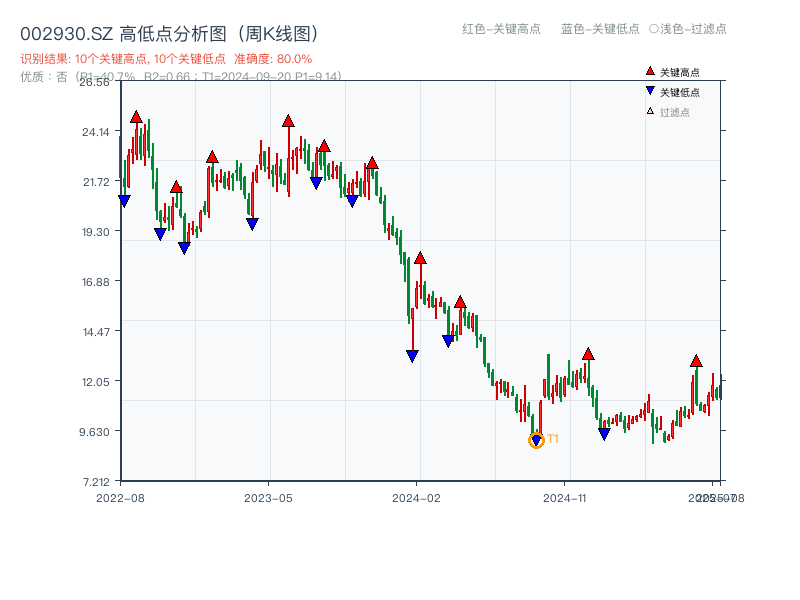Screen dimensions: 800x600
Task: Select the blue 关键低点 triangle legend icon
Action: pos(650,92)
